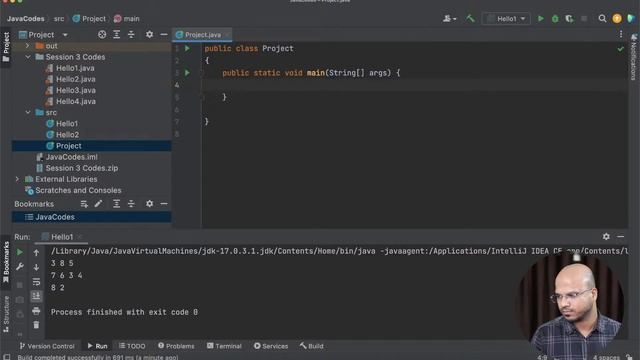Click Select Opened File target icon
The width and height of the screenshot is (640, 360).
pos(102,35)
